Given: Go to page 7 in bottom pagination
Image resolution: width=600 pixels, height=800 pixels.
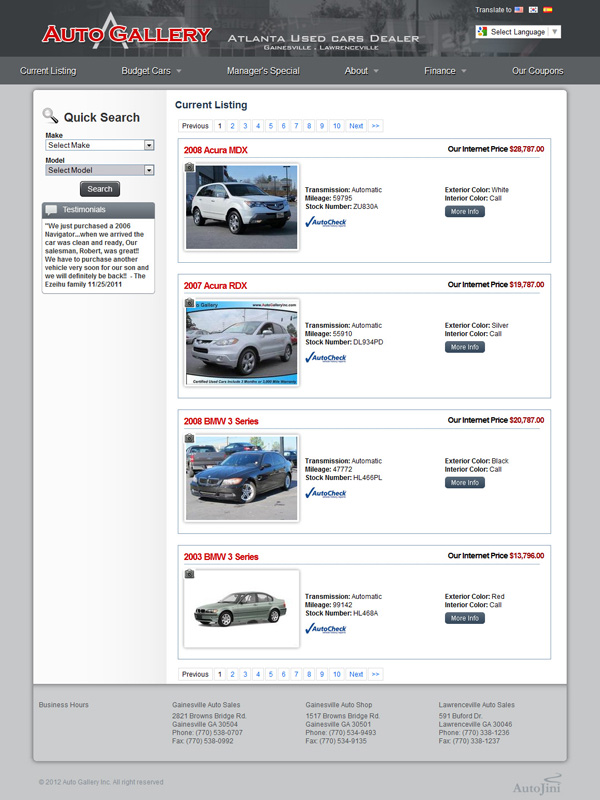Looking at the screenshot, I should [x=296, y=674].
